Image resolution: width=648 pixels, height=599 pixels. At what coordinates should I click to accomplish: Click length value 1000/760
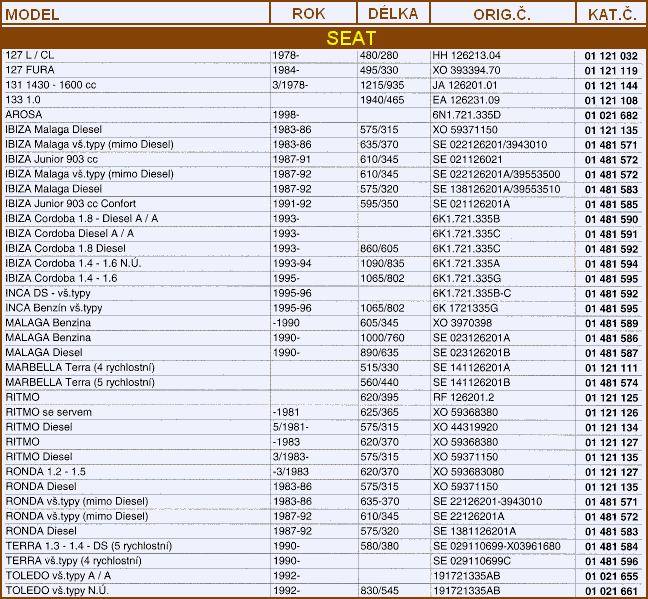(382, 338)
